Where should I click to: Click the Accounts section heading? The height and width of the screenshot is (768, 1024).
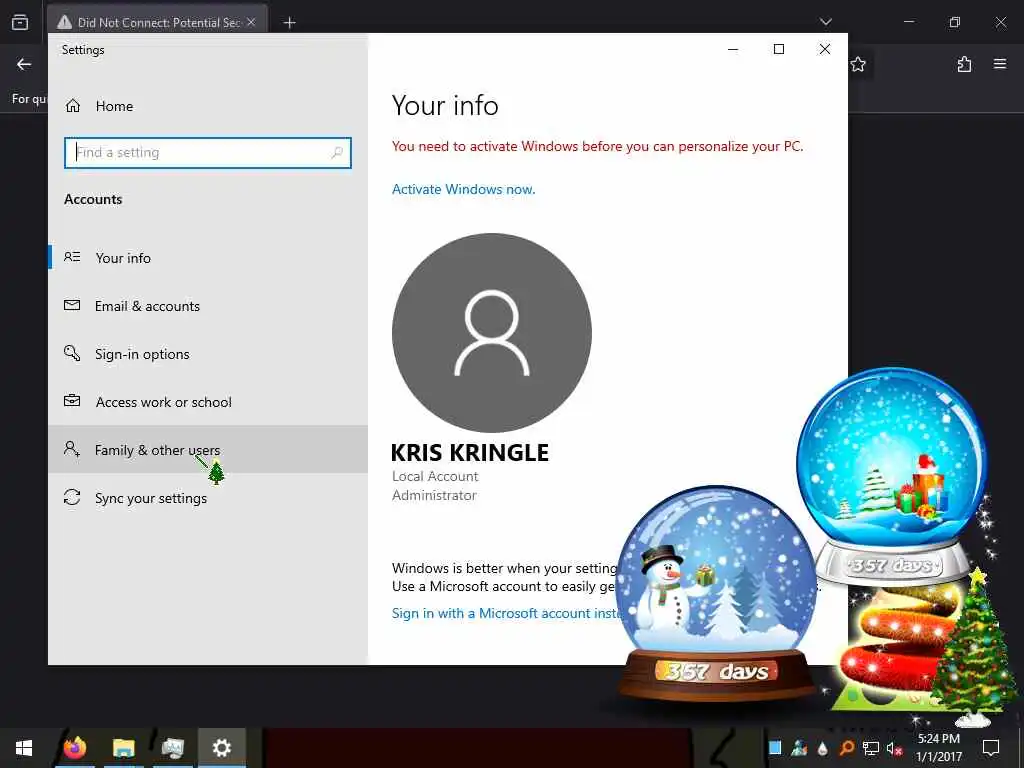click(93, 199)
